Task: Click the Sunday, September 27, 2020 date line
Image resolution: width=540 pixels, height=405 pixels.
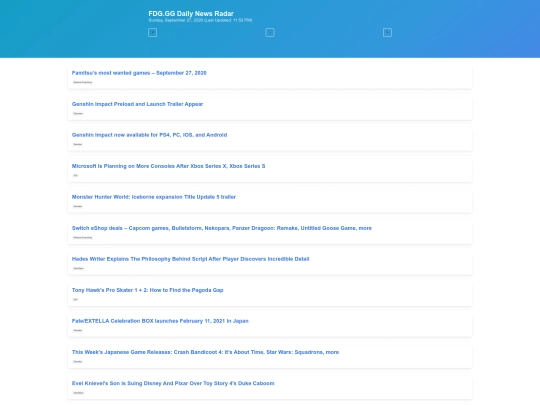Action: click(x=200, y=20)
